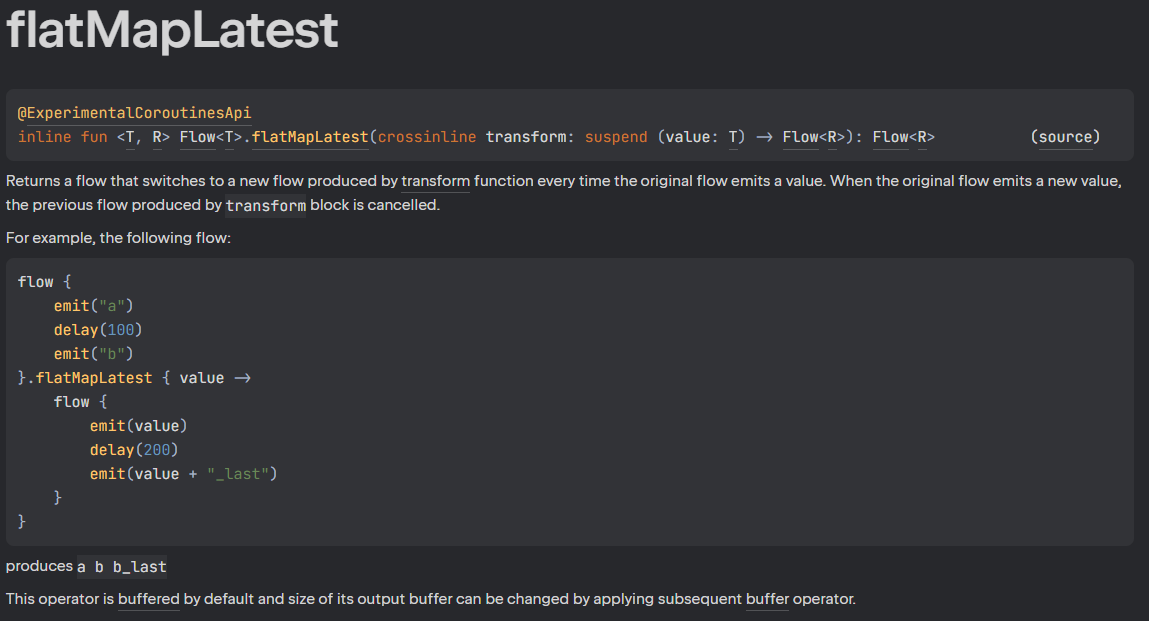
Task: Click the T generic parameter in <T, R>
Action: [130, 137]
